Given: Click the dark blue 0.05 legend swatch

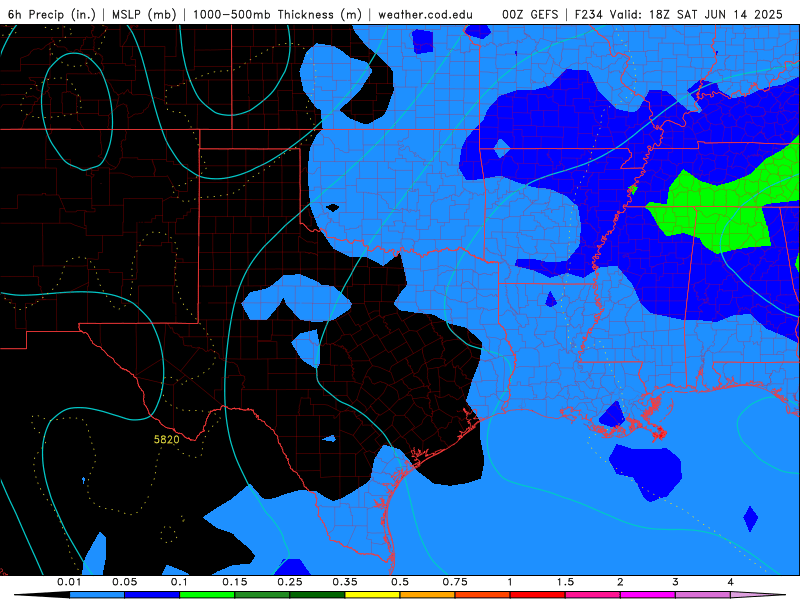Looking at the screenshot, I should (152, 595).
